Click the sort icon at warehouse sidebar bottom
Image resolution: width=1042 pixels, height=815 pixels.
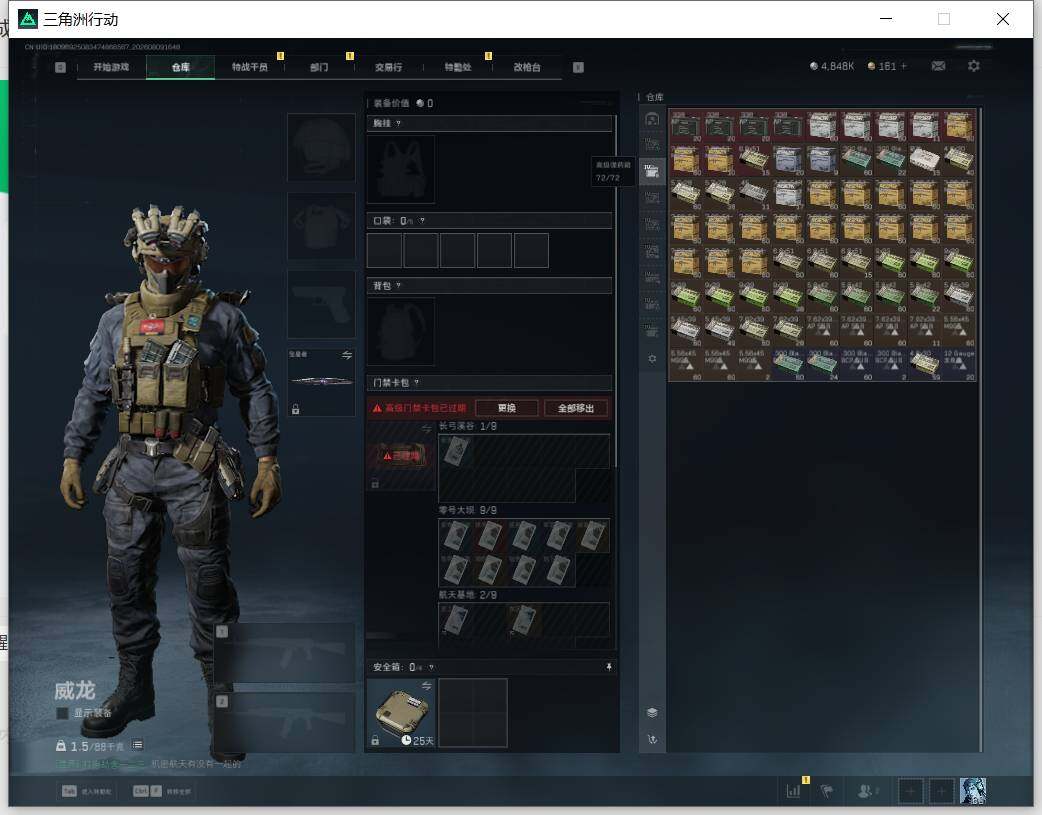click(652, 739)
